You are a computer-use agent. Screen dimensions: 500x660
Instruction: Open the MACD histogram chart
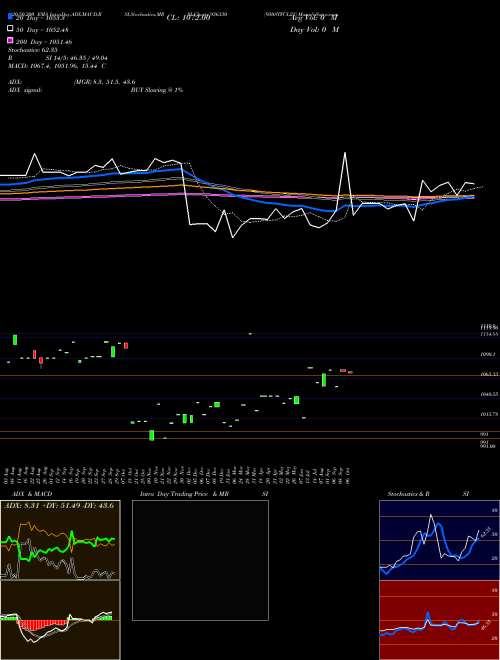click(x=60, y=620)
